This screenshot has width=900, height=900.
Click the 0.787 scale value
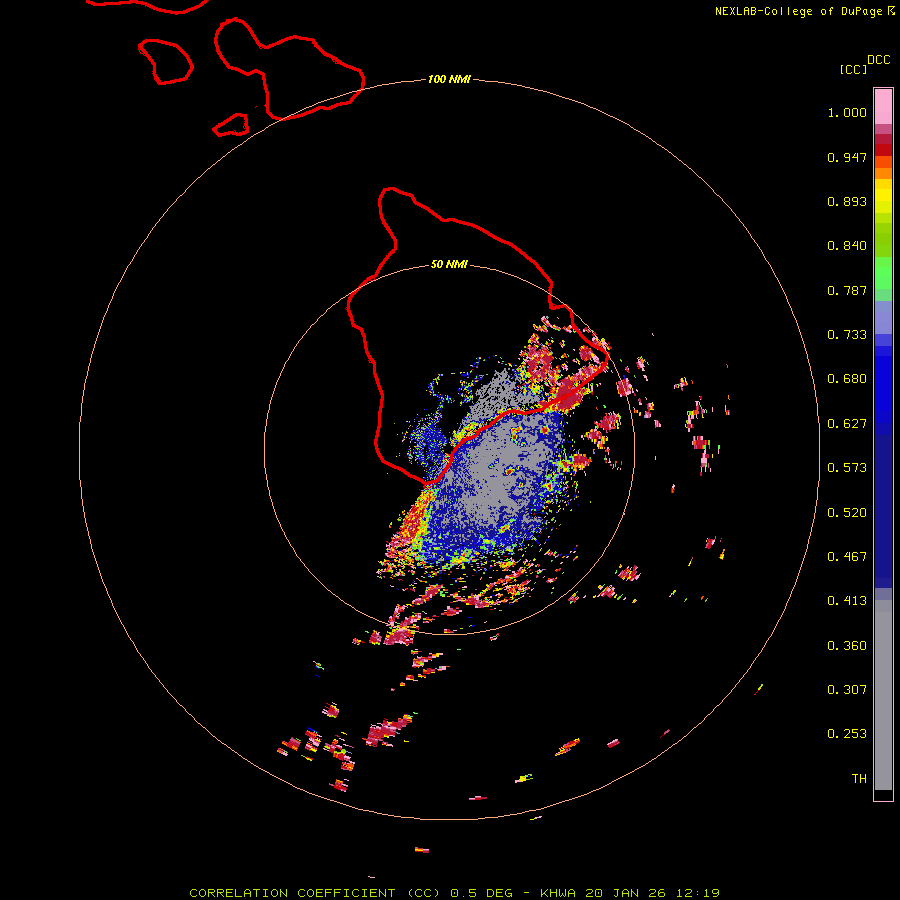click(847, 290)
